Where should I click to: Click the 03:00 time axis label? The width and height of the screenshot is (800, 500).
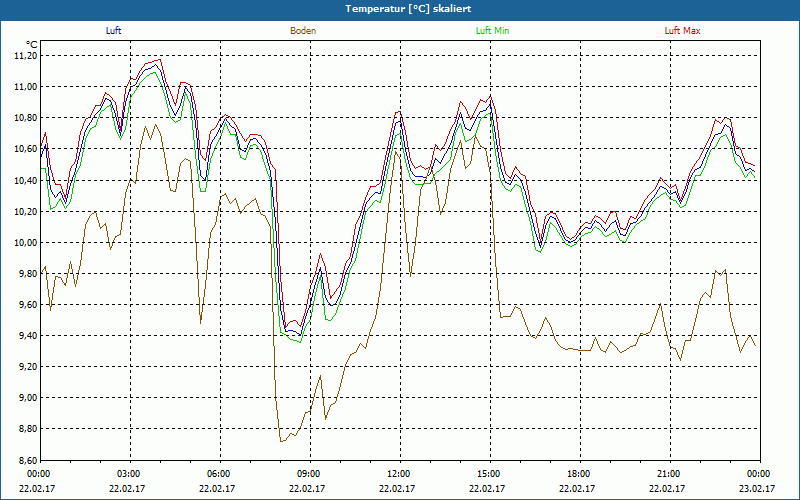(x=130, y=474)
